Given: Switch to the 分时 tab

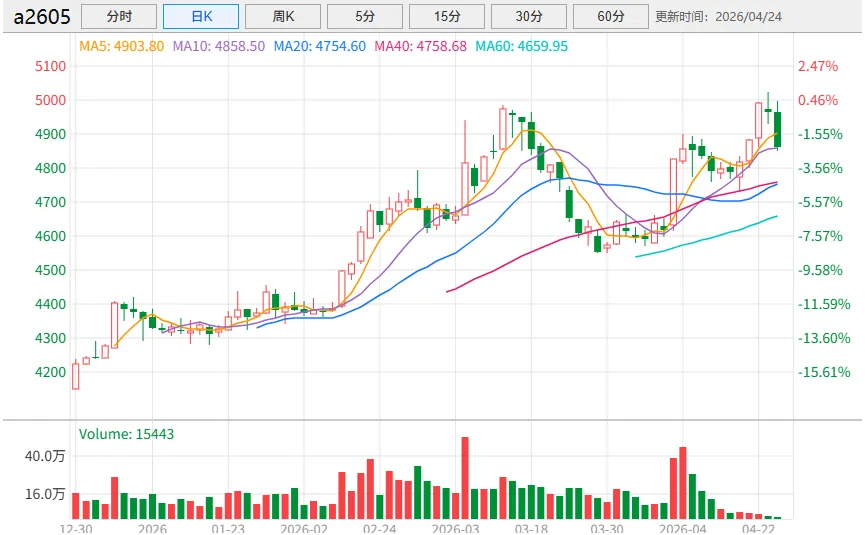Looking at the screenshot, I should click(x=118, y=16).
